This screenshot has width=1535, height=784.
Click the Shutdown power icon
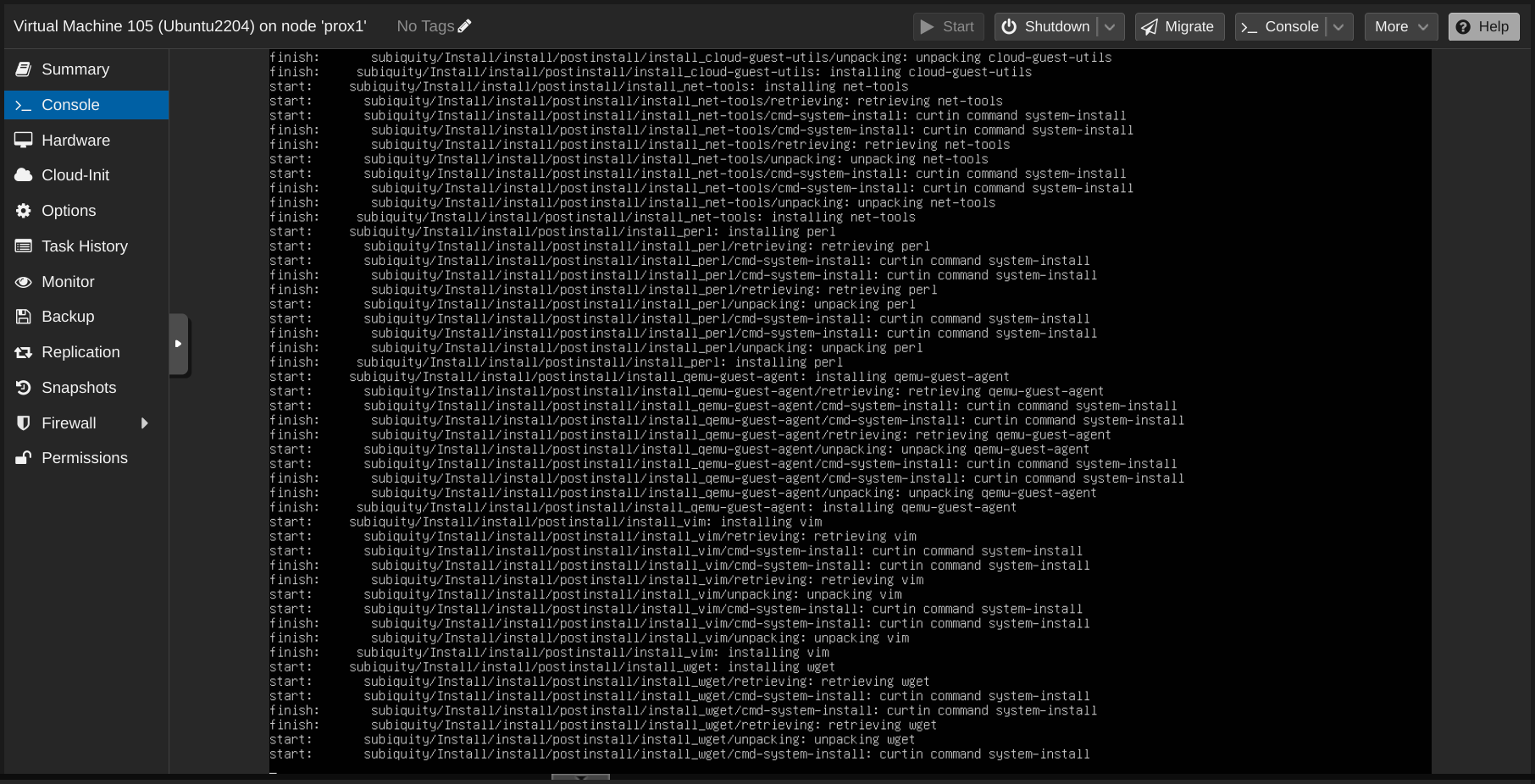coord(1009,27)
